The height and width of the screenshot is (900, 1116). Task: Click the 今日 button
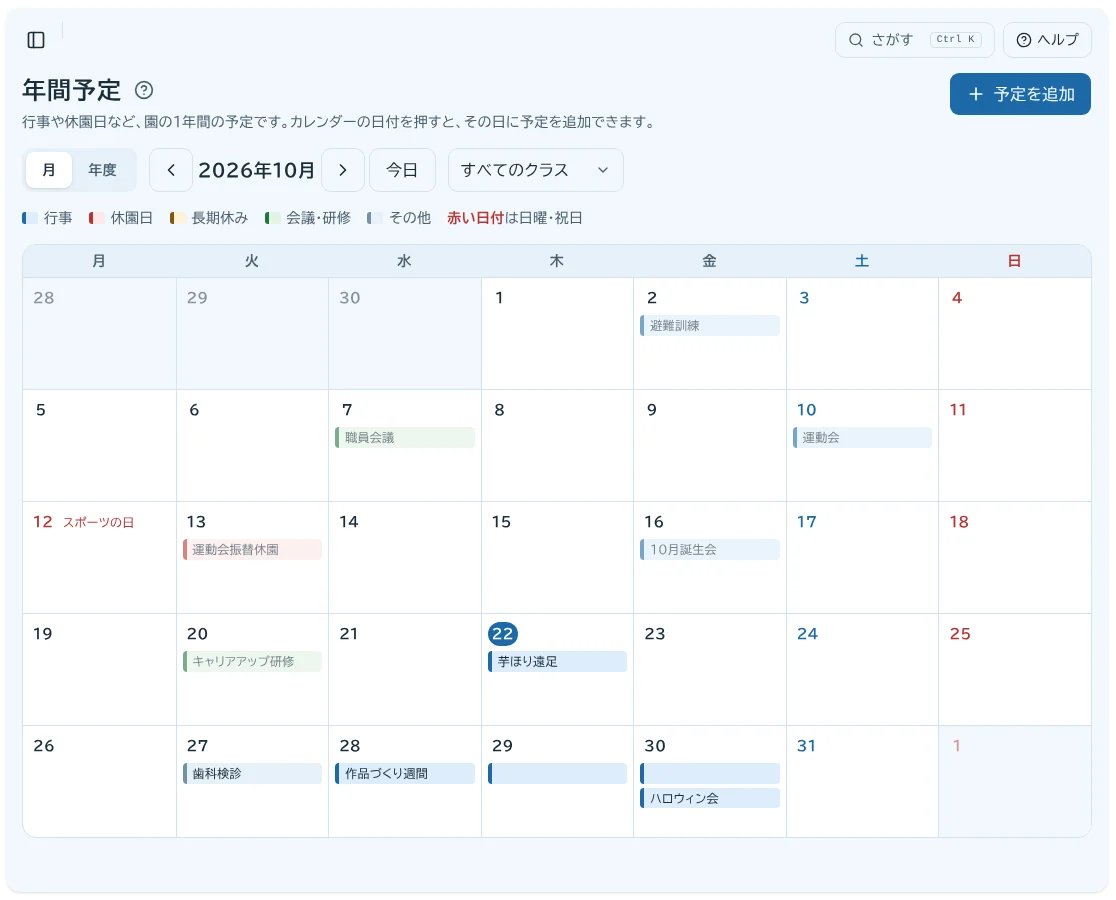pos(402,170)
